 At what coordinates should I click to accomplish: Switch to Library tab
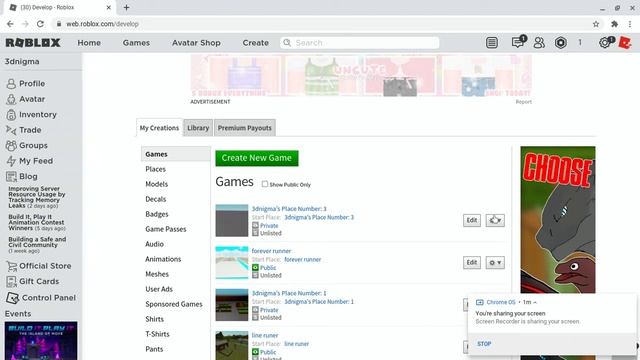tap(198, 128)
